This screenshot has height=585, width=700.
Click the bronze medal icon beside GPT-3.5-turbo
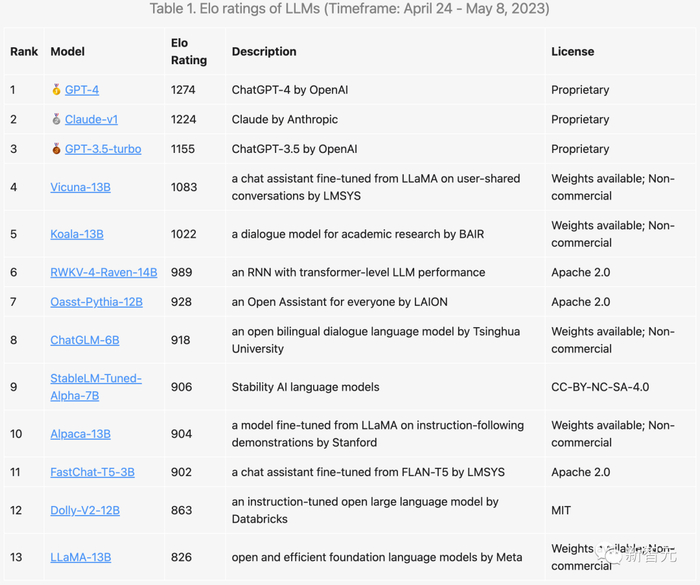(x=56, y=149)
